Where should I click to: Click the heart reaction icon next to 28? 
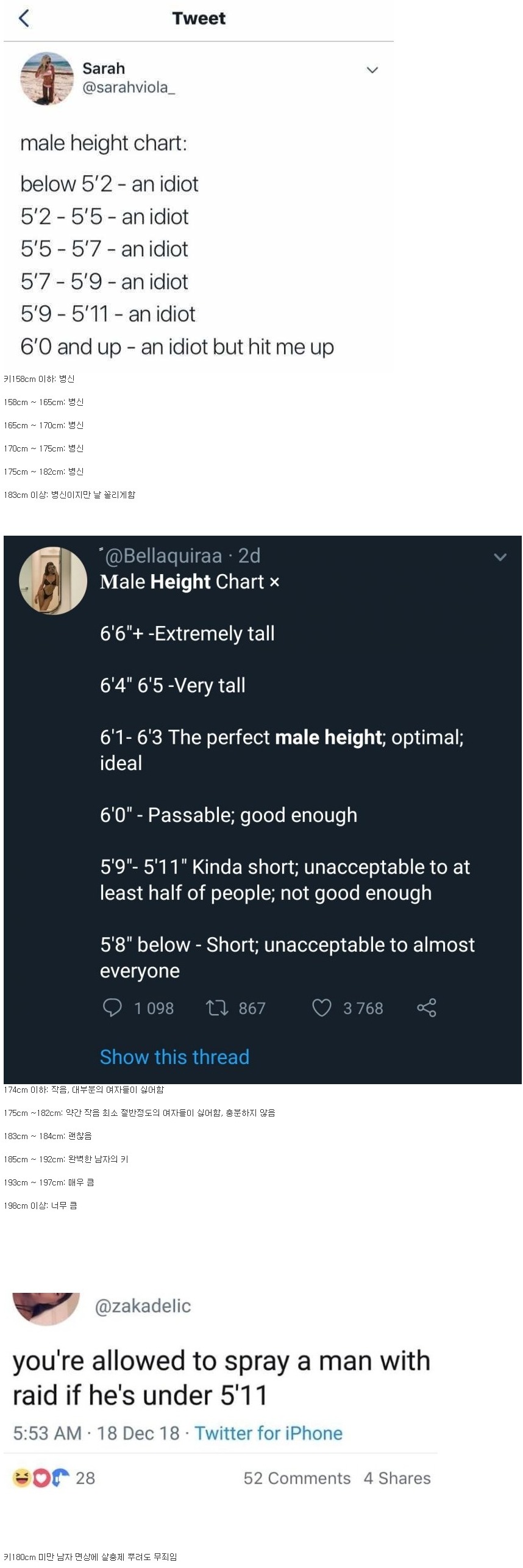point(40,1478)
